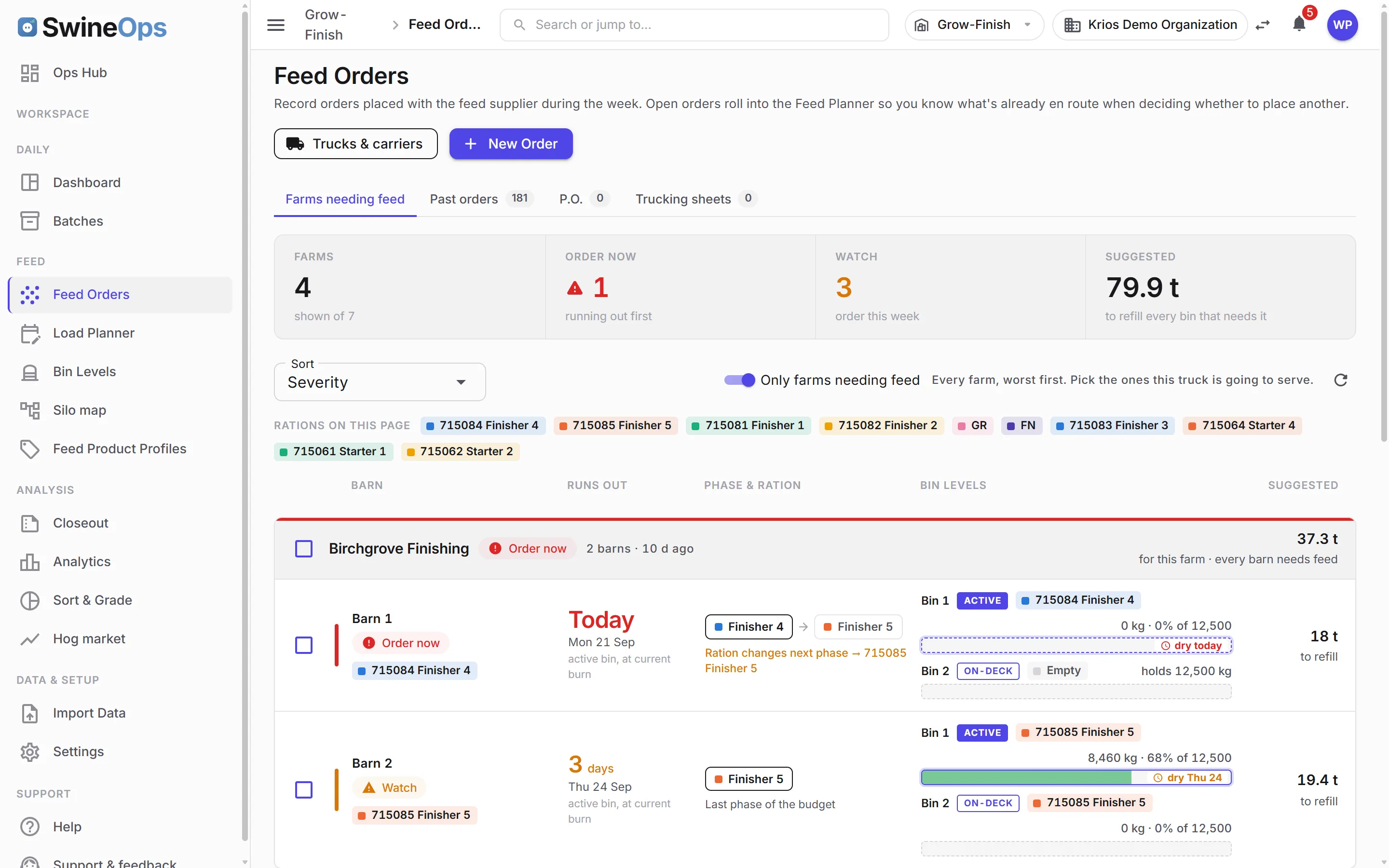
Task: Open Silo map in sidebar
Action: pos(121,410)
